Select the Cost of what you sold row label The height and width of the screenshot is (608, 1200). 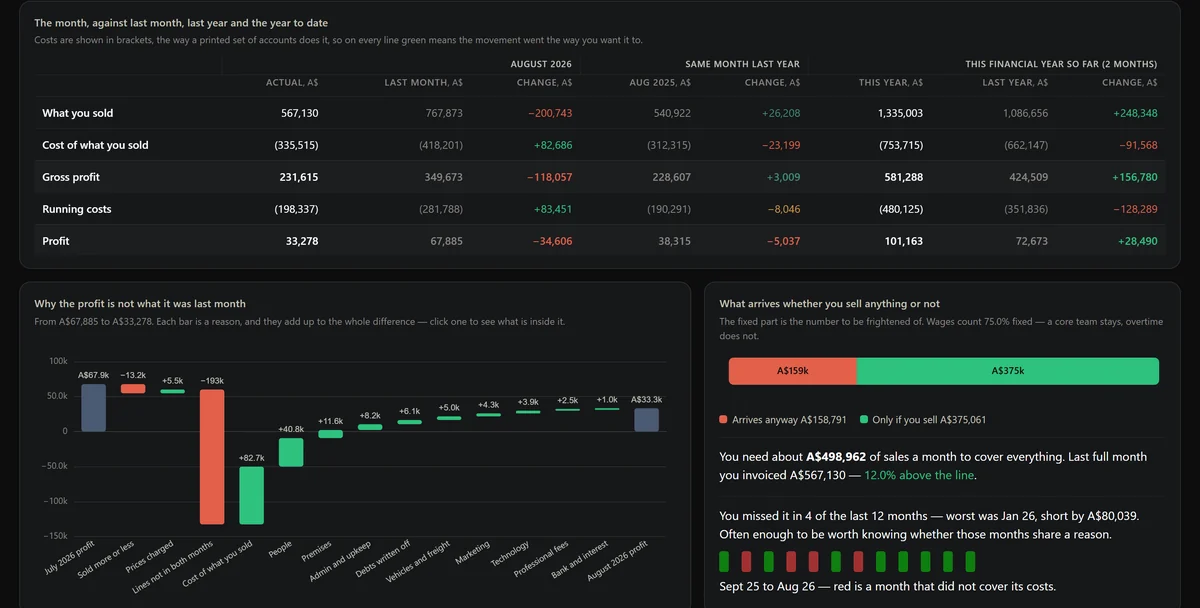[95, 145]
